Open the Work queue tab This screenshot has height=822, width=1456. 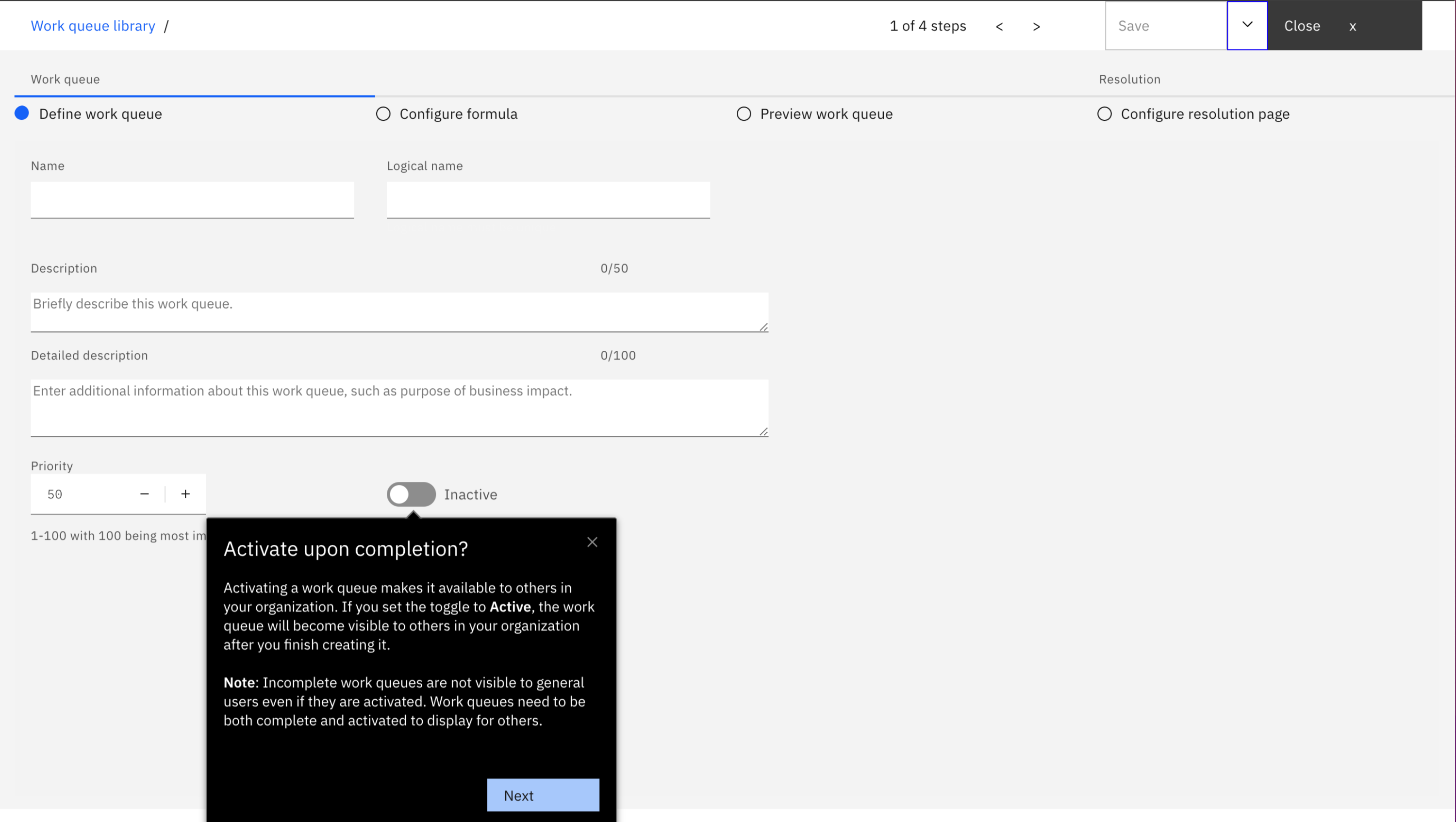click(65, 79)
